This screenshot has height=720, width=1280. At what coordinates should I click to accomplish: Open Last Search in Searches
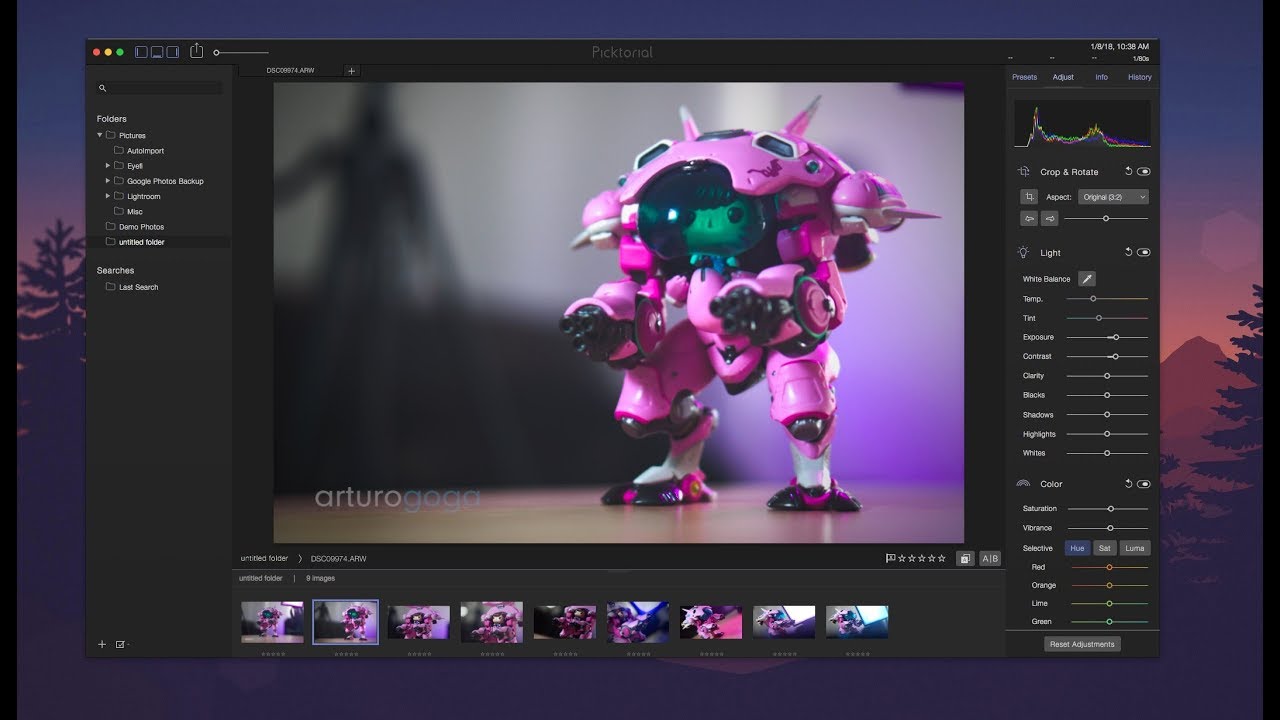[x=139, y=287]
